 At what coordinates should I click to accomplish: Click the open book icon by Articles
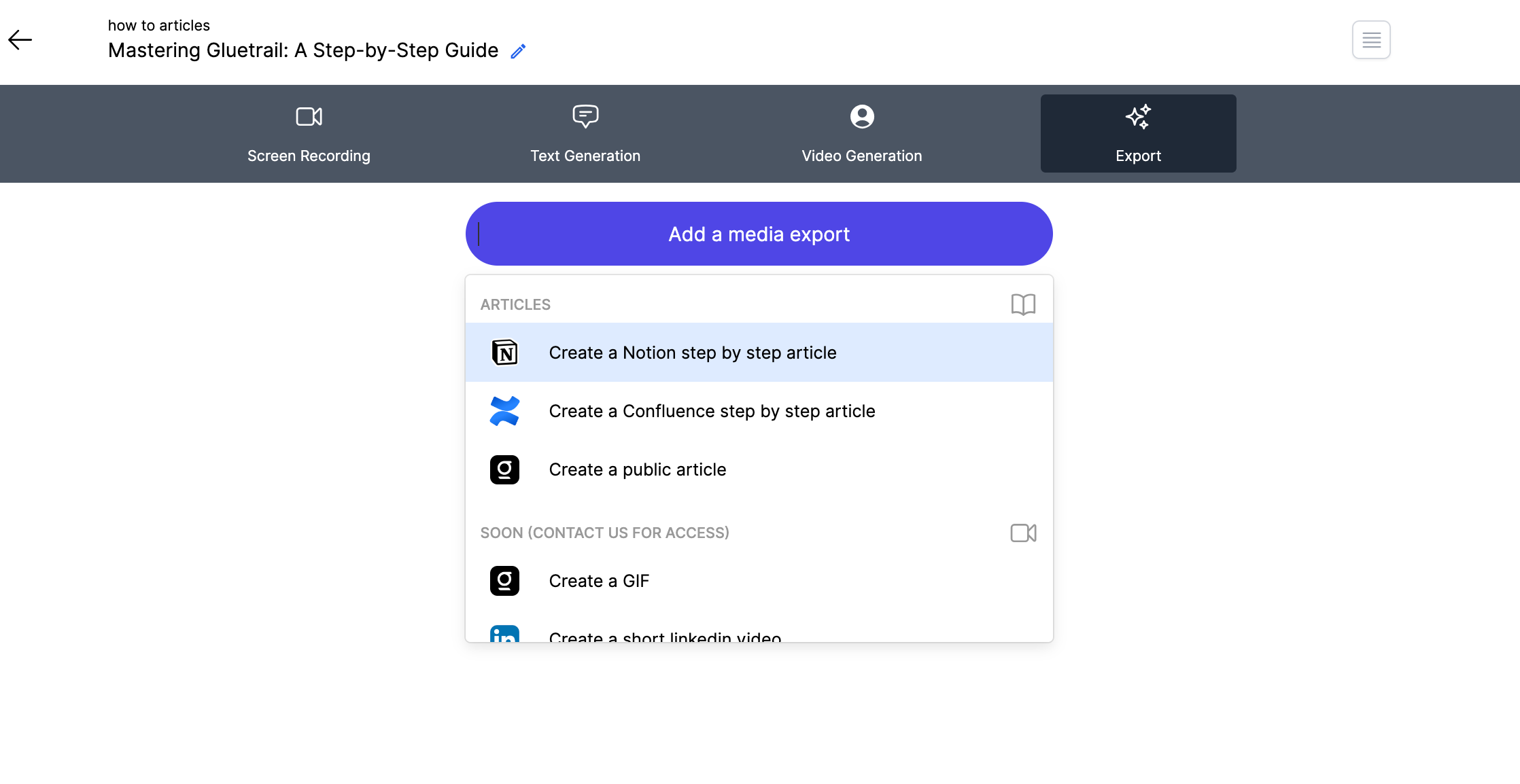tap(1022, 304)
